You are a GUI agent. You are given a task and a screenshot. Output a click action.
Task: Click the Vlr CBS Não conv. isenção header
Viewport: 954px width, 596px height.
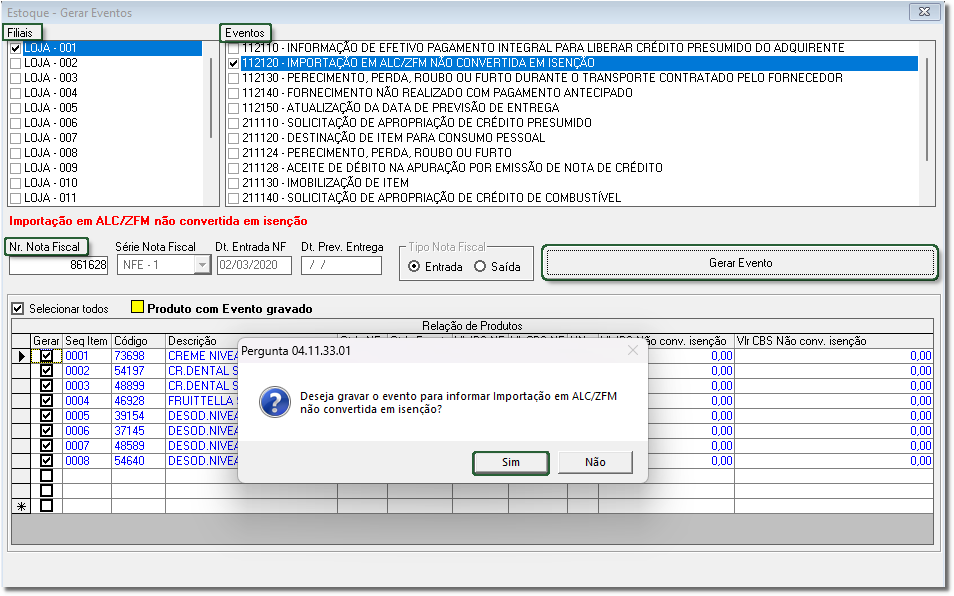click(834, 341)
